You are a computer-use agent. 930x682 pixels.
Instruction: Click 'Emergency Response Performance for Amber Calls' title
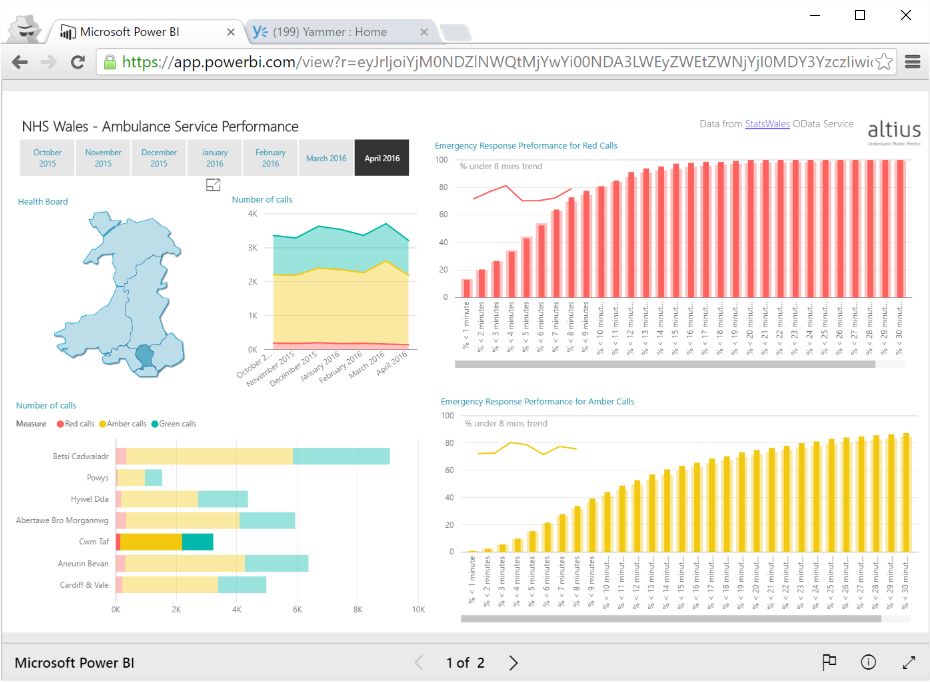tap(537, 401)
